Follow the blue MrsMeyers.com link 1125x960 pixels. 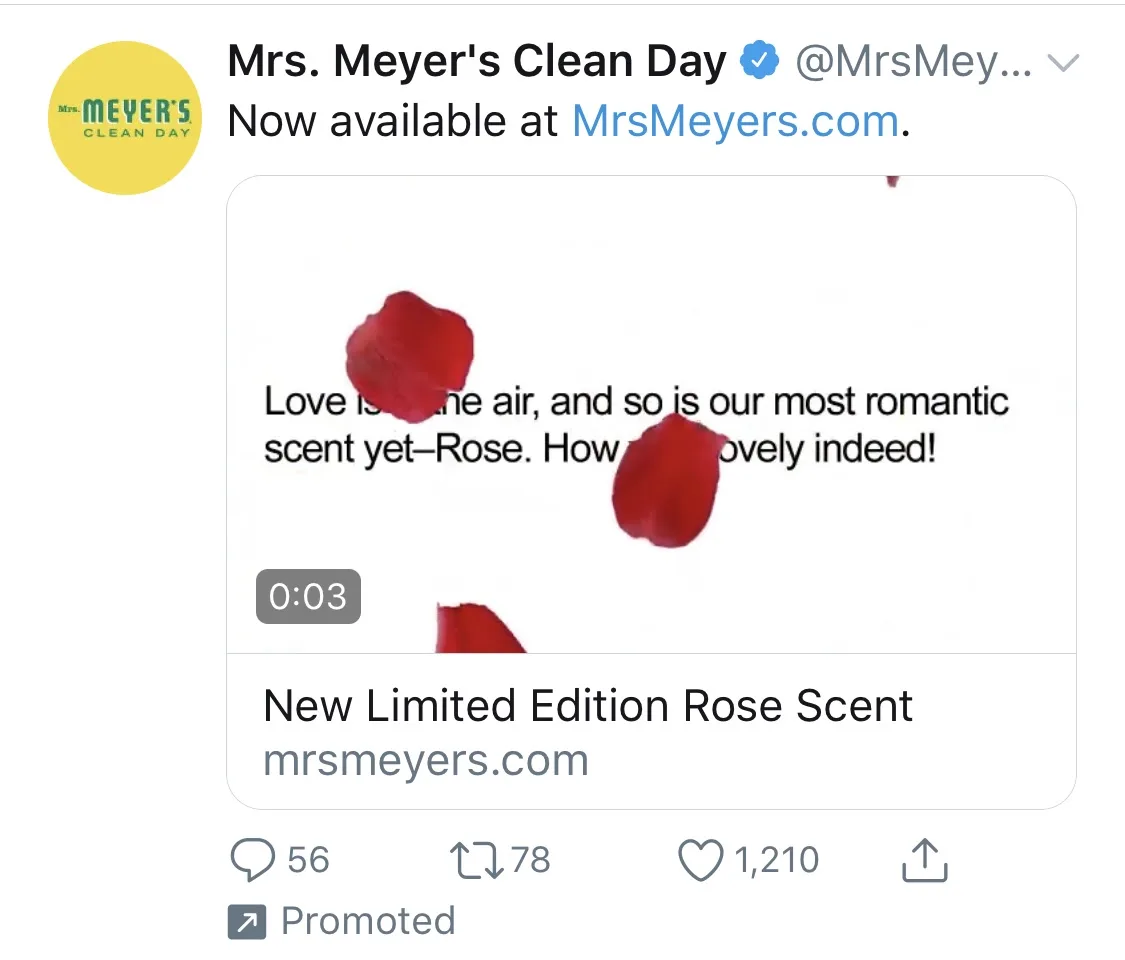point(736,121)
